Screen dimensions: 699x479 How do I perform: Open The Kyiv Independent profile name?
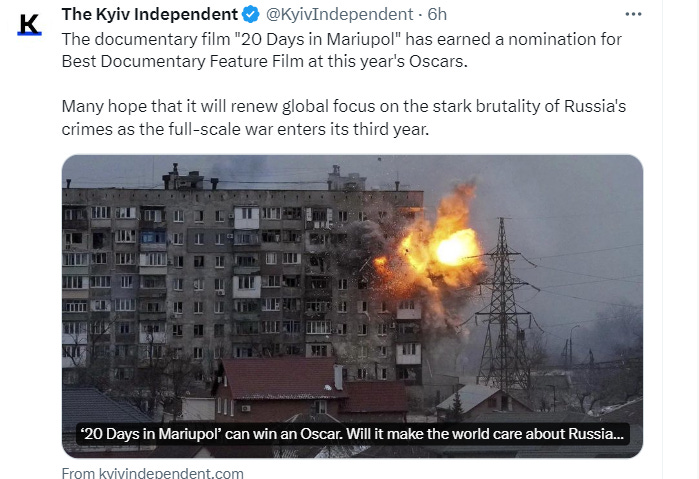(x=150, y=14)
